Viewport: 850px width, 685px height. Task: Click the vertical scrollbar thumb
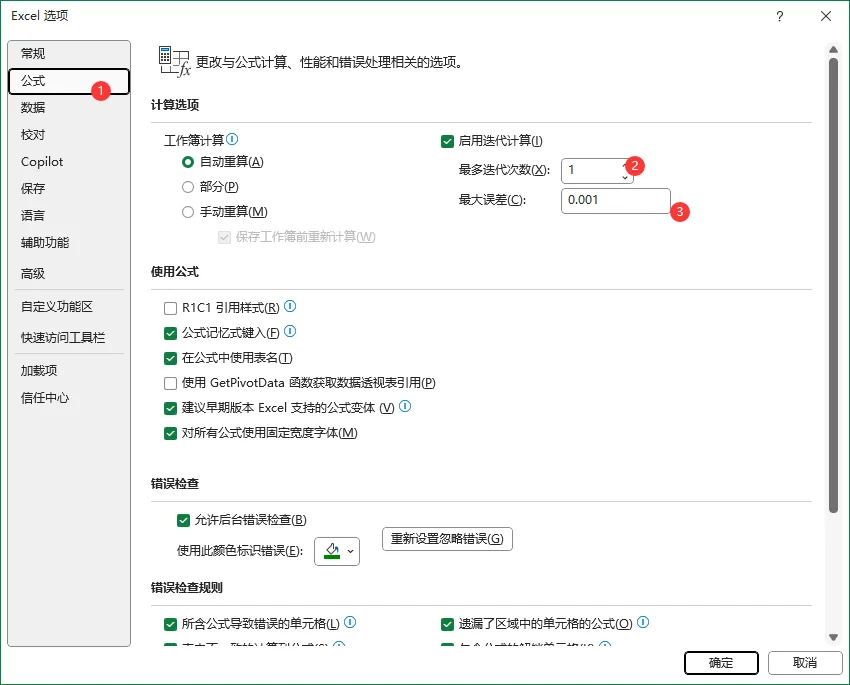click(x=833, y=285)
